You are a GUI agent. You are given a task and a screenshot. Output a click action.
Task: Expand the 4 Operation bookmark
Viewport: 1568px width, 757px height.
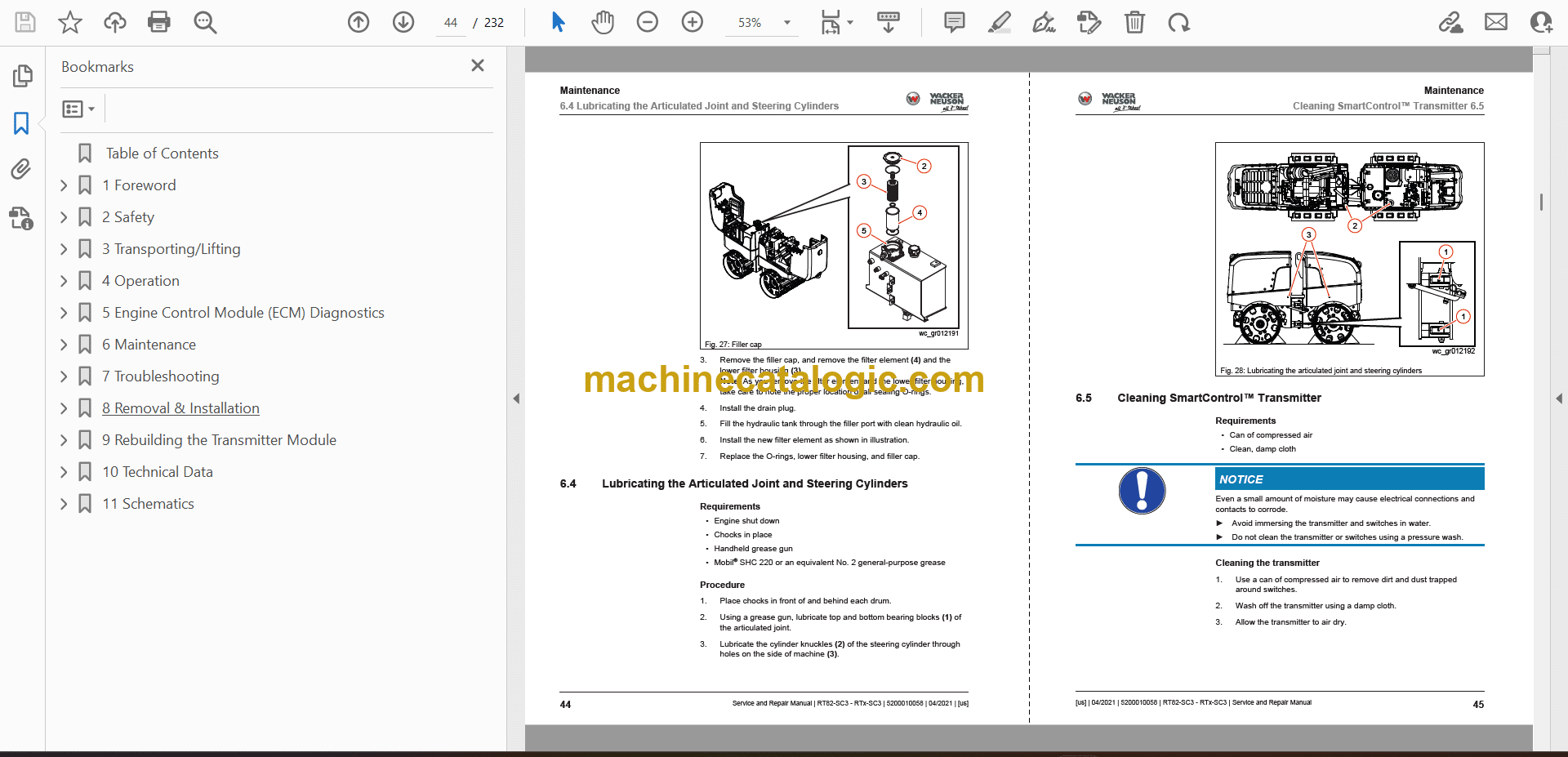pos(64,281)
